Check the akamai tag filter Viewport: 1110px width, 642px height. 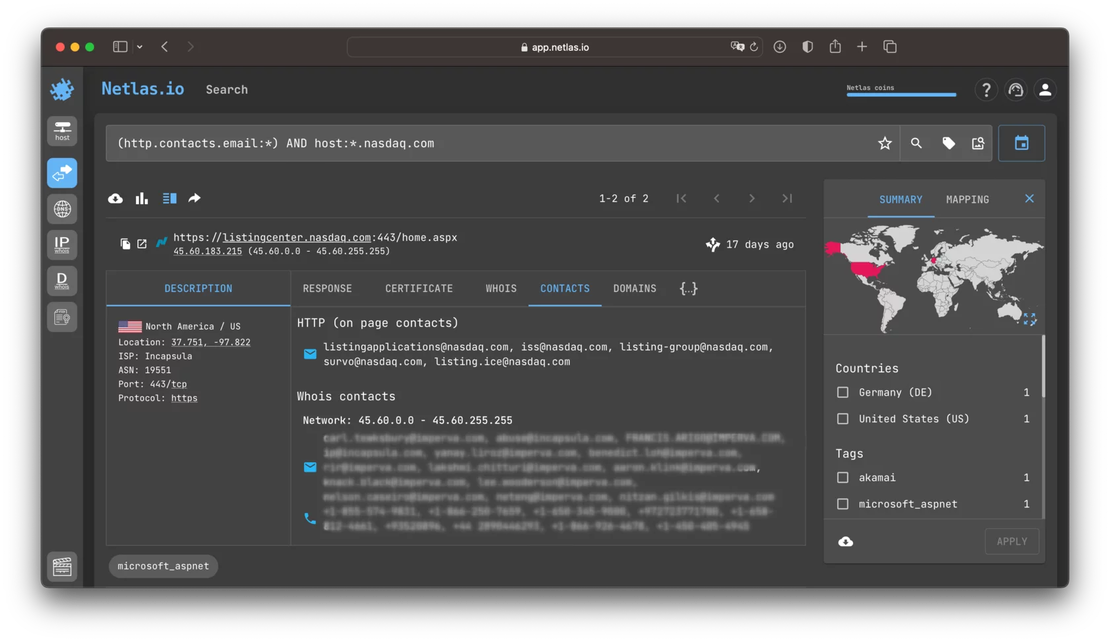point(843,477)
